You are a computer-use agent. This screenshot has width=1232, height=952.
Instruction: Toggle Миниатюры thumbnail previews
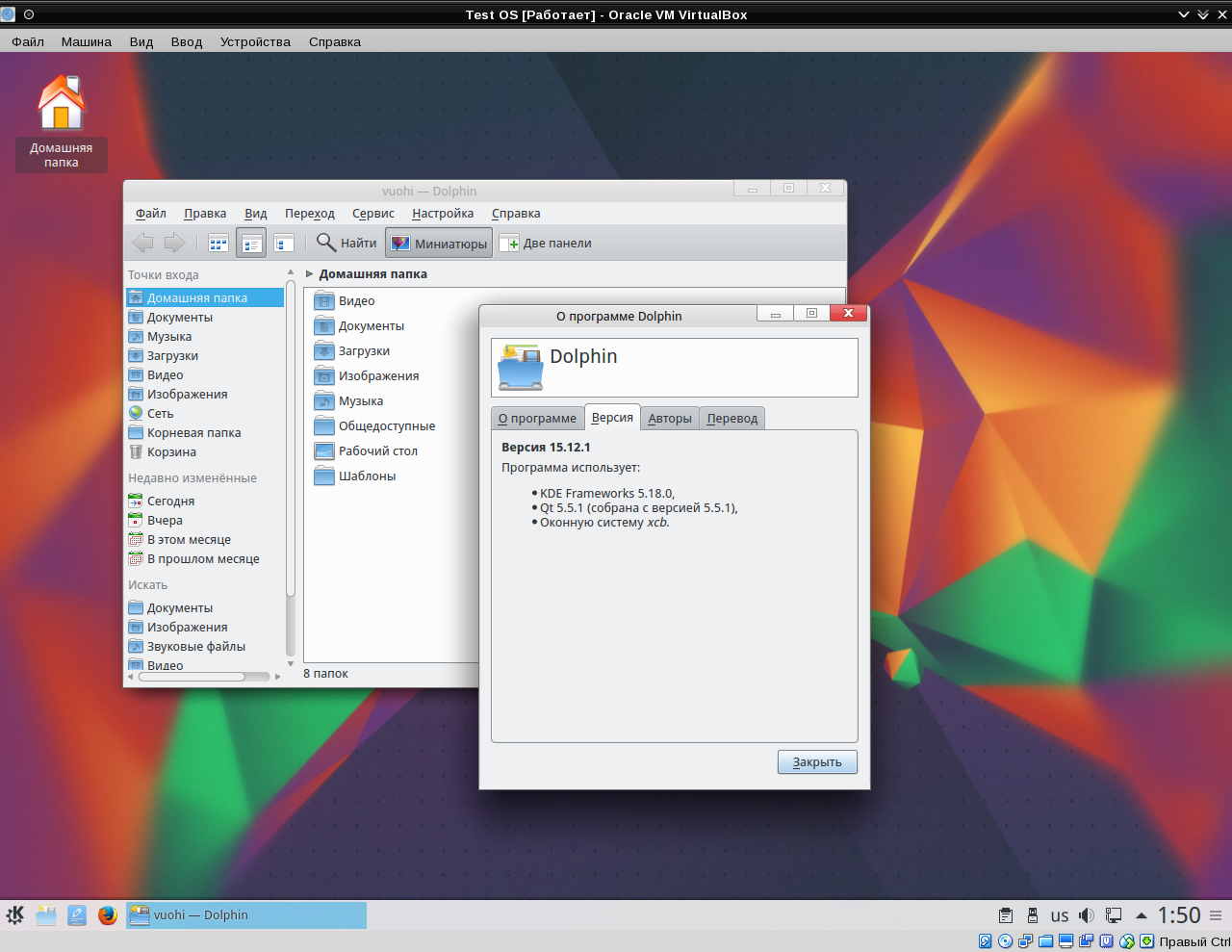point(439,244)
